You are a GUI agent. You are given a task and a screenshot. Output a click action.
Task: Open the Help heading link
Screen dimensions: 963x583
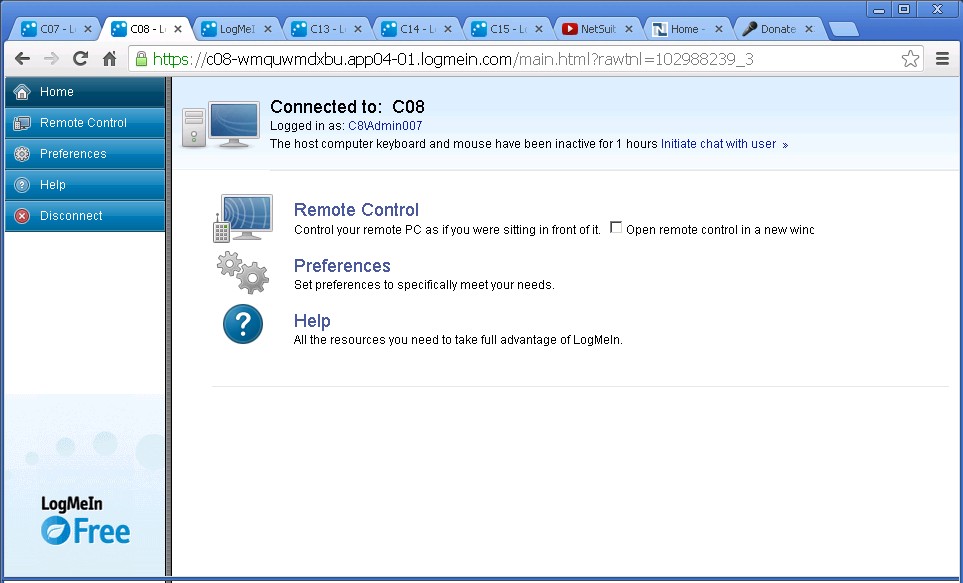click(312, 321)
